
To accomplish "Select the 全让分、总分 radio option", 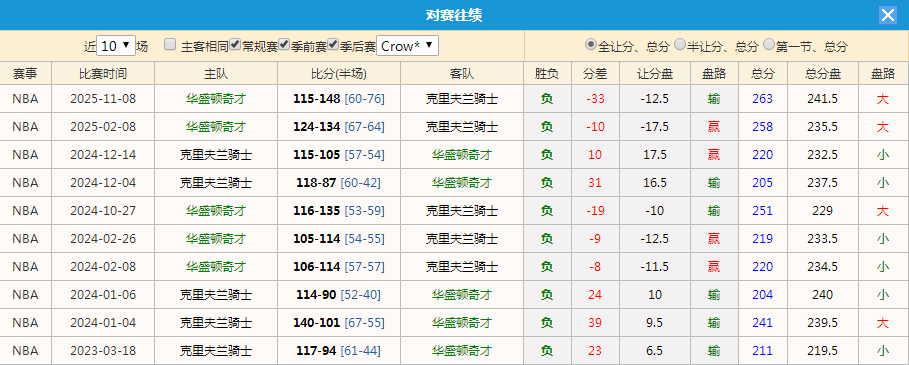I will coord(591,45).
